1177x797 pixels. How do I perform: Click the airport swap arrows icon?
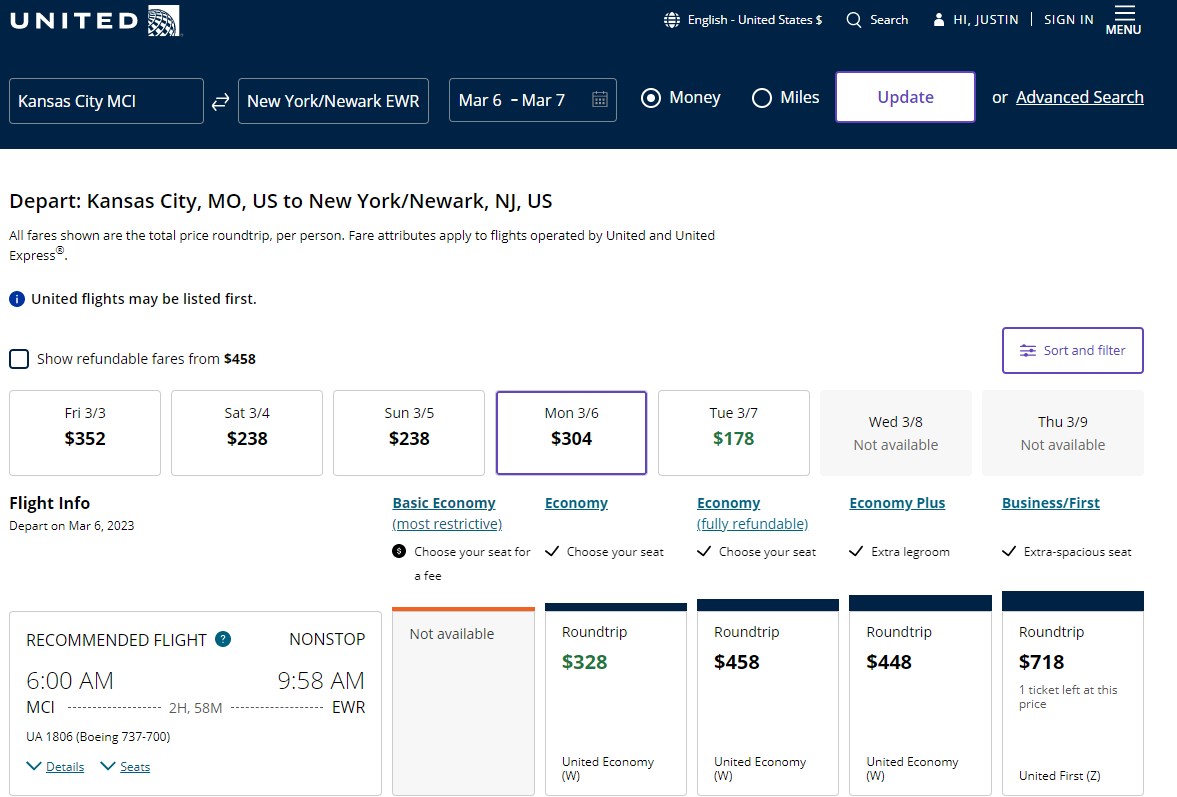point(220,100)
